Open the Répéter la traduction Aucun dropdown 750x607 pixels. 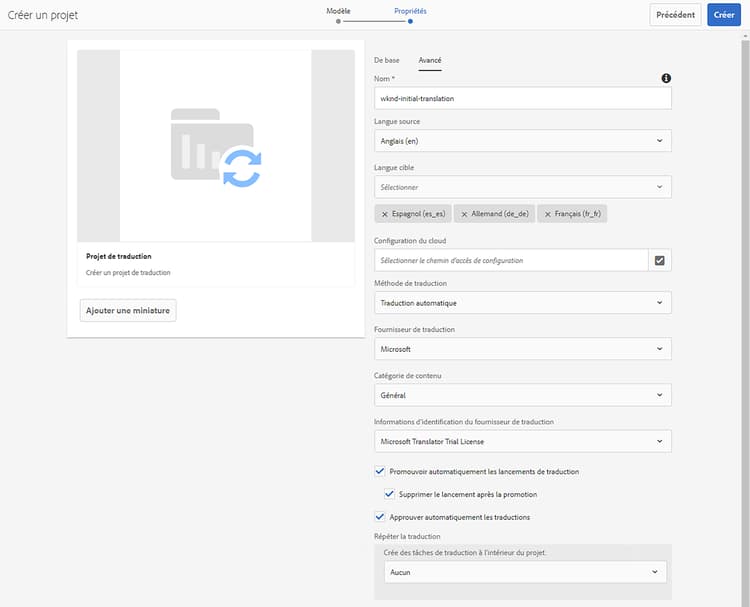[525, 572]
